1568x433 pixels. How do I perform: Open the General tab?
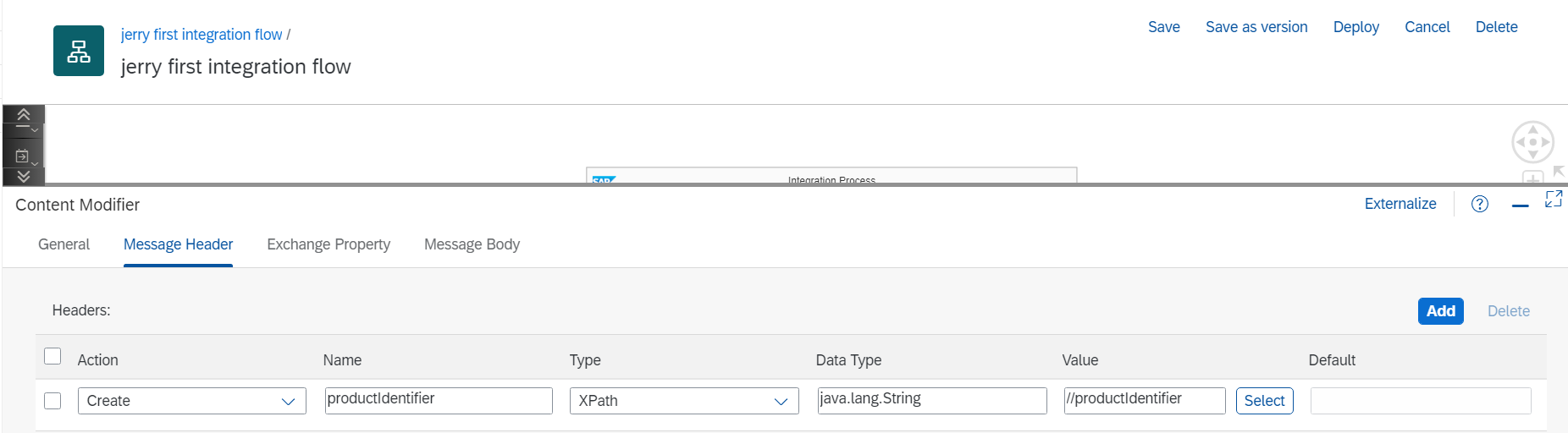(x=63, y=244)
